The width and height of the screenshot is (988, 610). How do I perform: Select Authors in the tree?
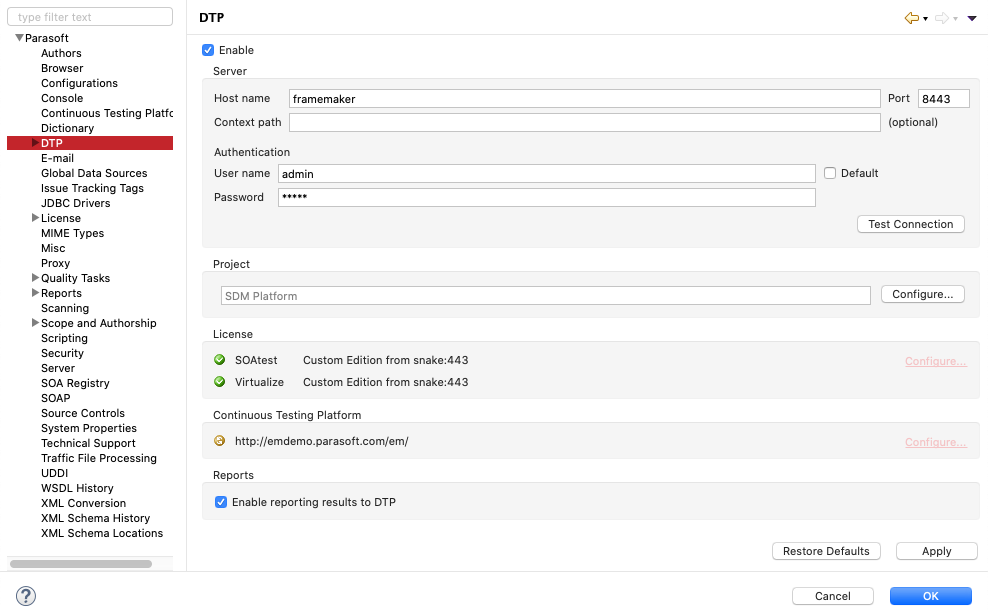pyautogui.click(x=61, y=54)
